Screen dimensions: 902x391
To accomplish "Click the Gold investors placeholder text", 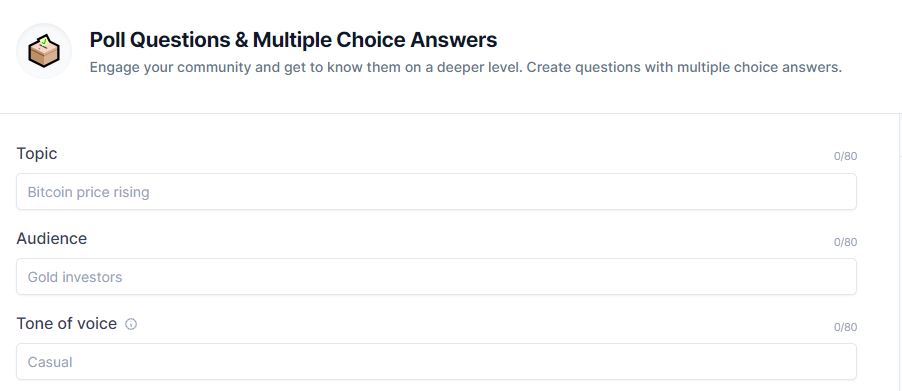I will pos(75,277).
